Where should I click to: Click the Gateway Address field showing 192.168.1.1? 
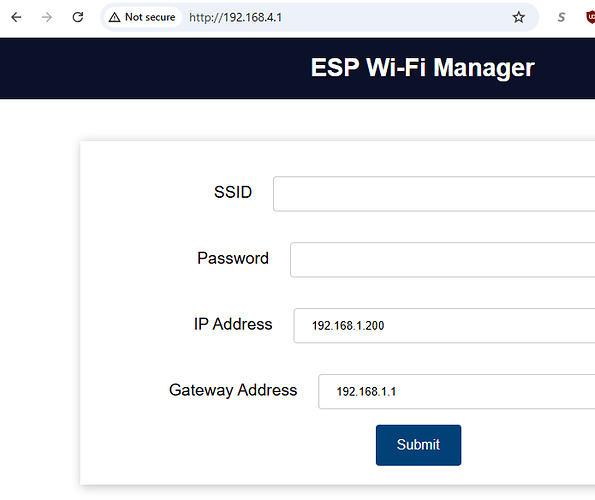tap(456, 392)
